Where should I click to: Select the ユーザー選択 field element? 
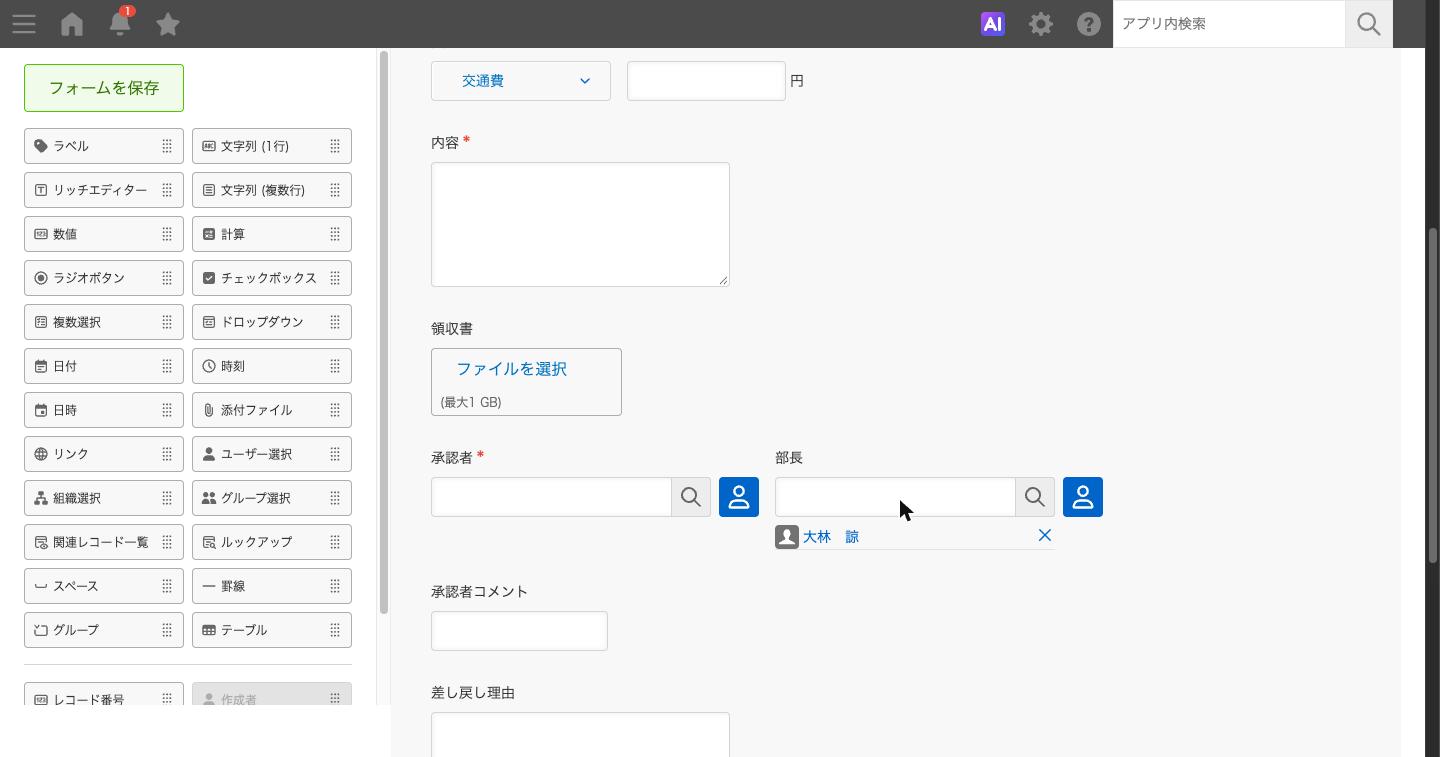click(x=272, y=454)
